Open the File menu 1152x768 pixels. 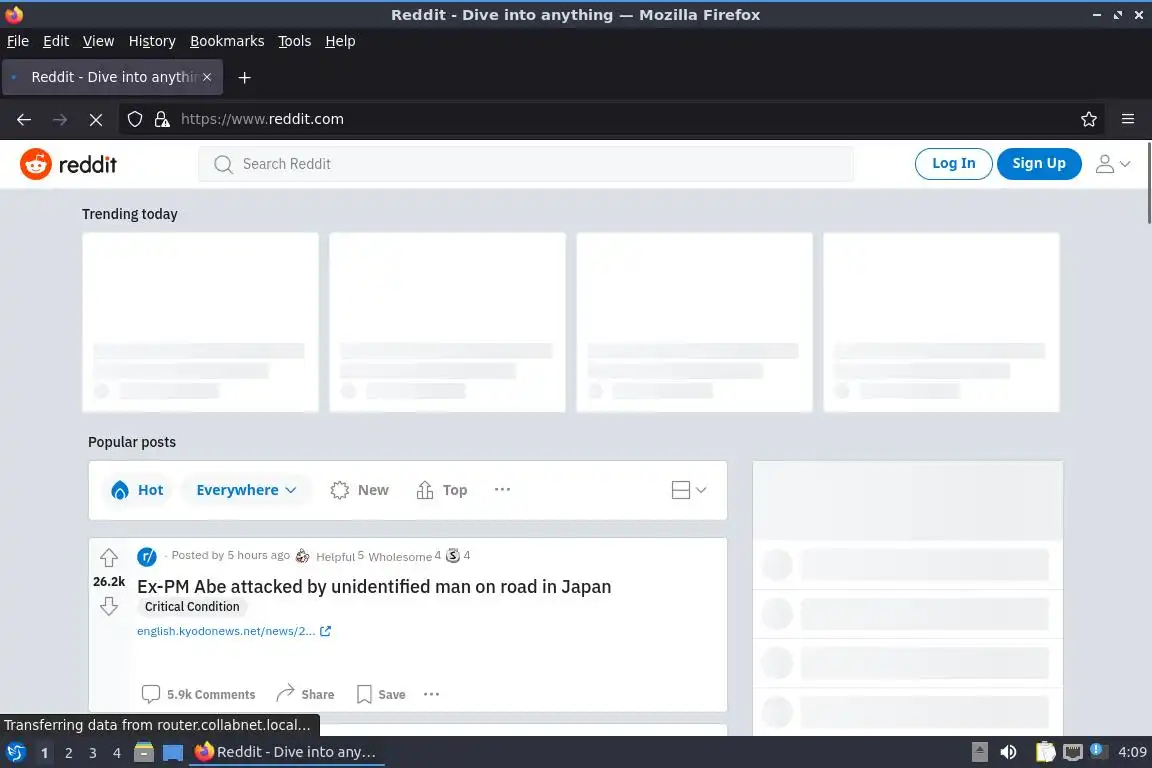tap(18, 41)
